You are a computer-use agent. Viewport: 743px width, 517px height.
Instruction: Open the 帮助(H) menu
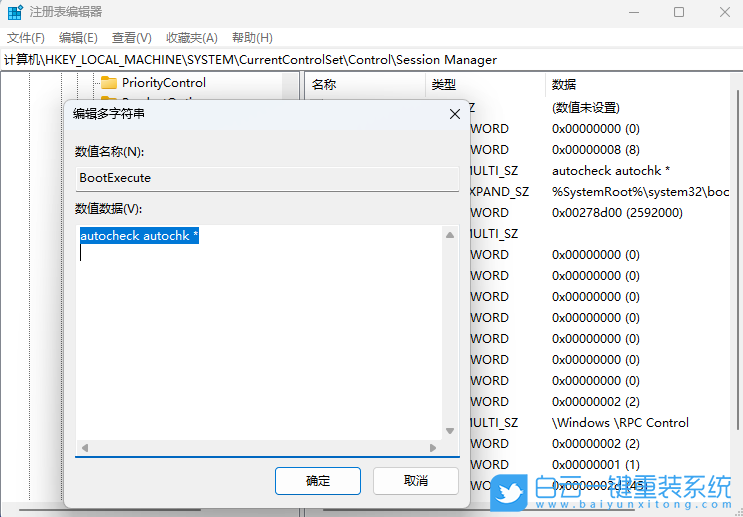(x=252, y=38)
